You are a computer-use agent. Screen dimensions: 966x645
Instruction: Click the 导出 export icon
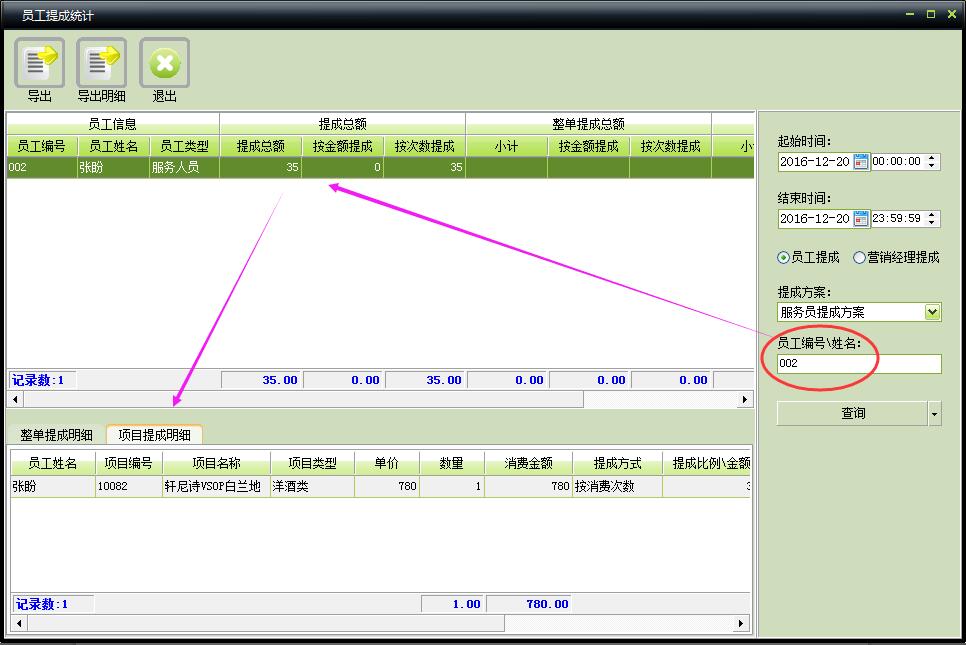(39, 63)
